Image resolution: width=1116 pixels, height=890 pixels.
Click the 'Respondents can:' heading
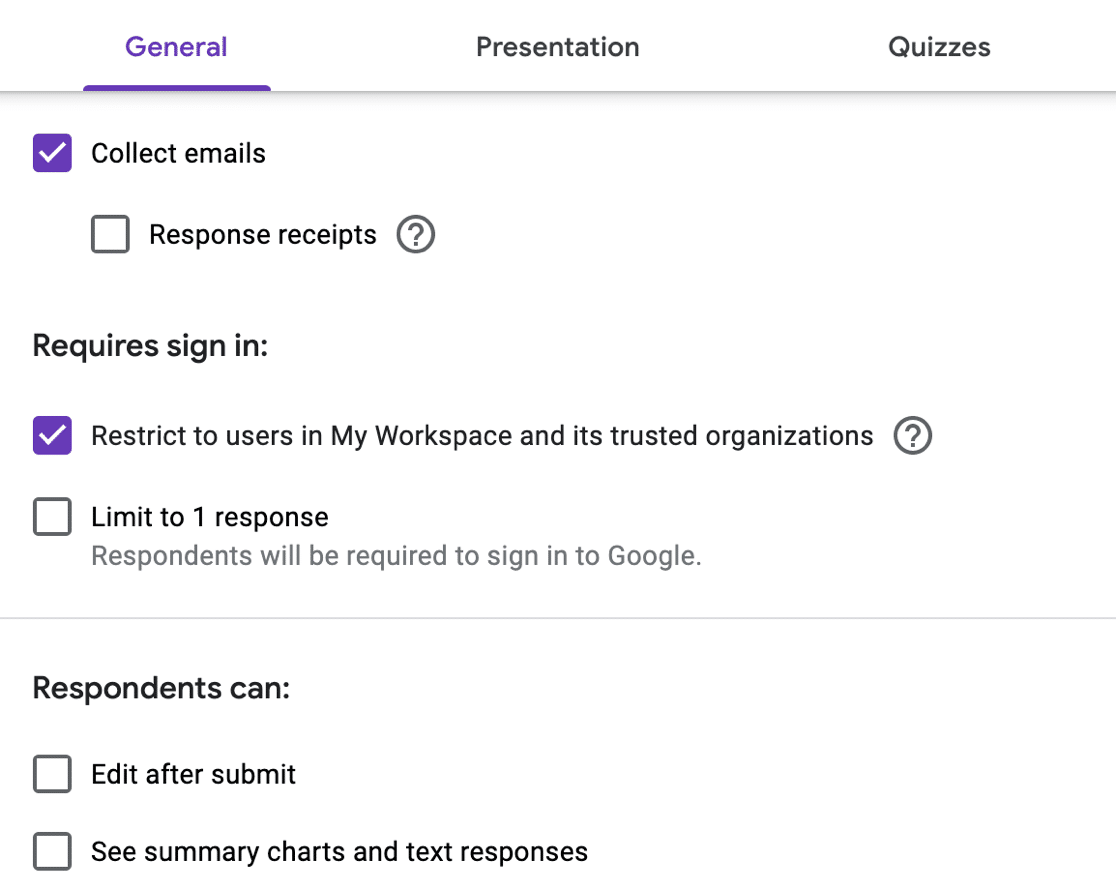(162, 689)
